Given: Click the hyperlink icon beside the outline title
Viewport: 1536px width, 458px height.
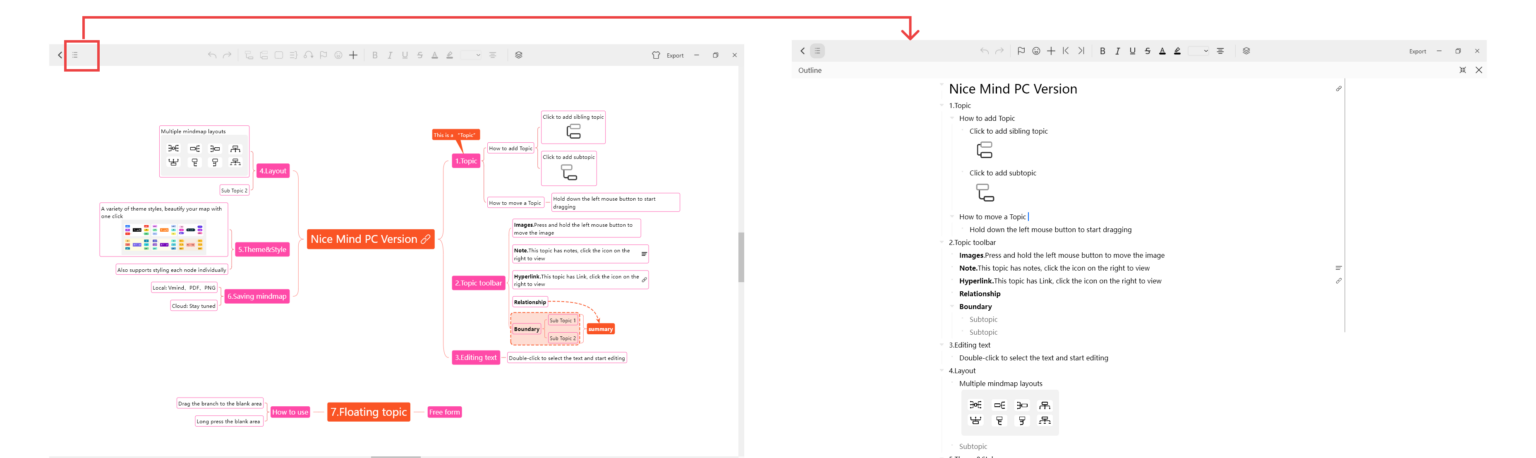Looking at the screenshot, I should point(1339,89).
